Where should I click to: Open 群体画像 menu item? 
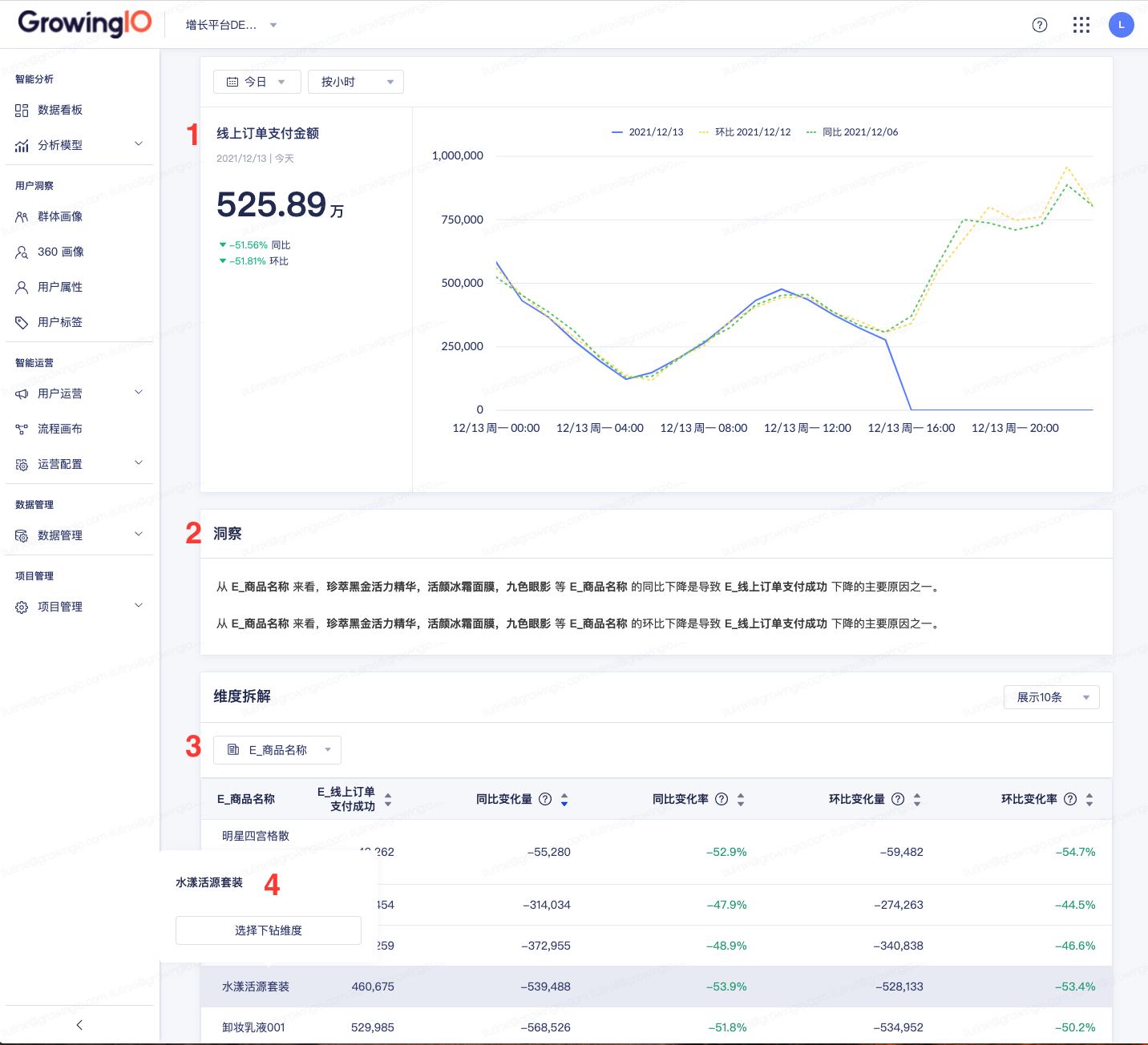60,217
